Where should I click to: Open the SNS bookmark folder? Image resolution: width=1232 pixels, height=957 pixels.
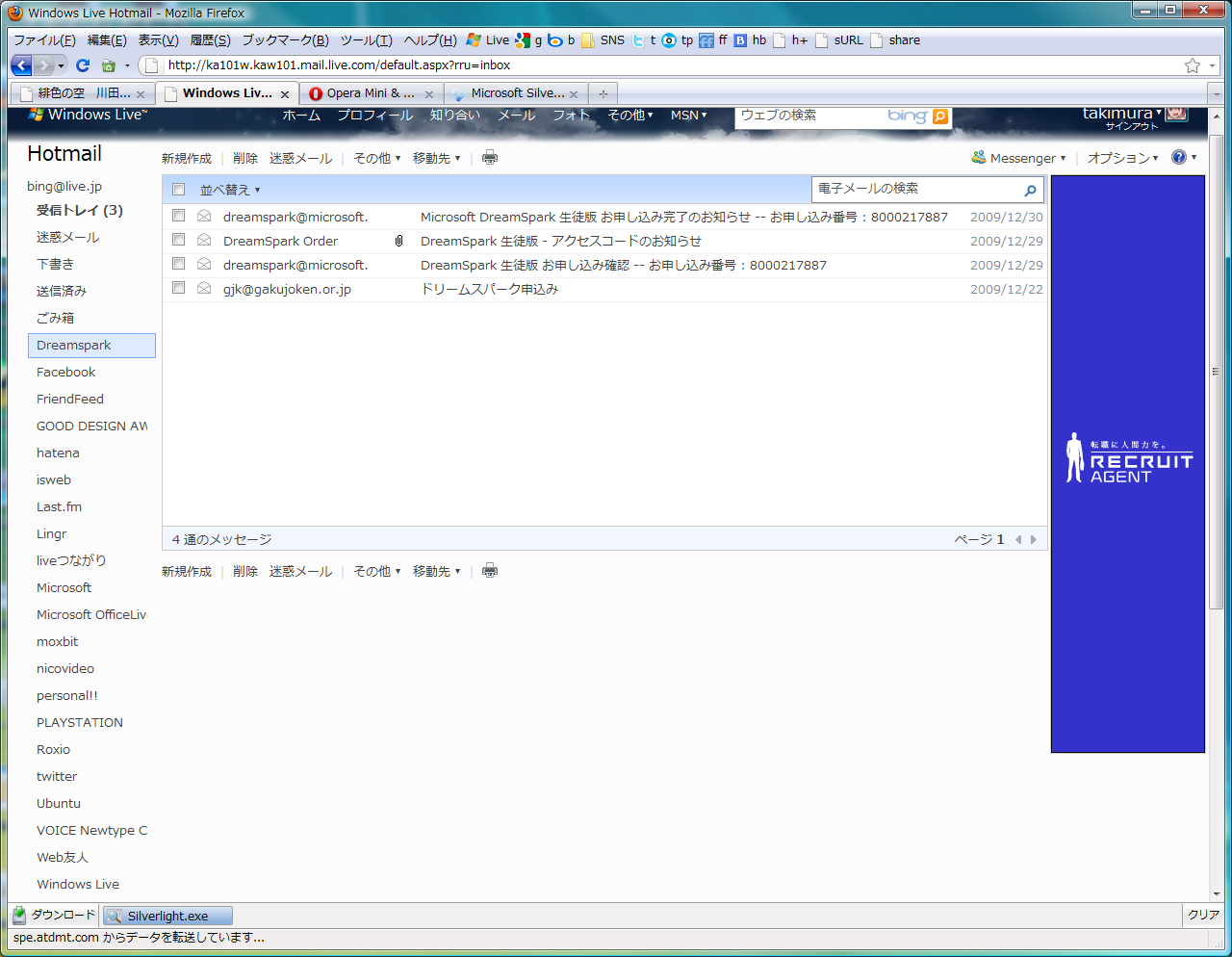point(603,40)
